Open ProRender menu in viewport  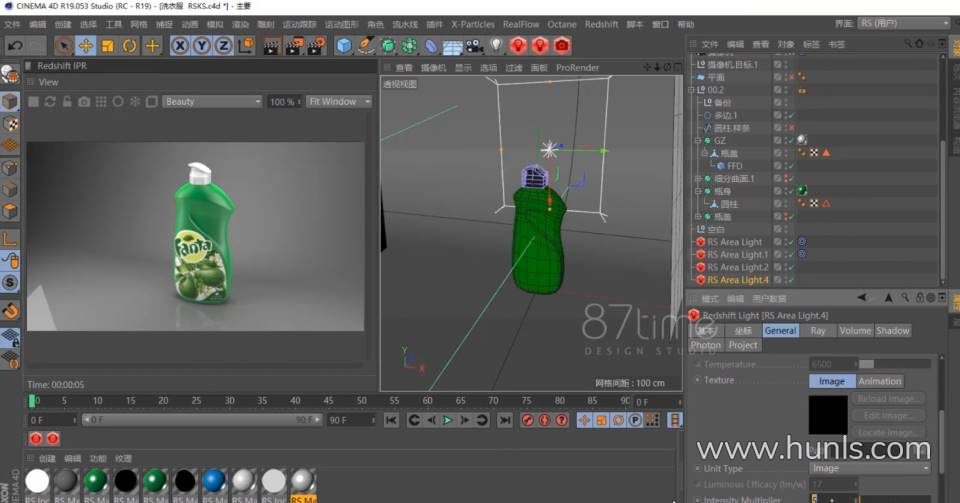(x=577, y=68)
